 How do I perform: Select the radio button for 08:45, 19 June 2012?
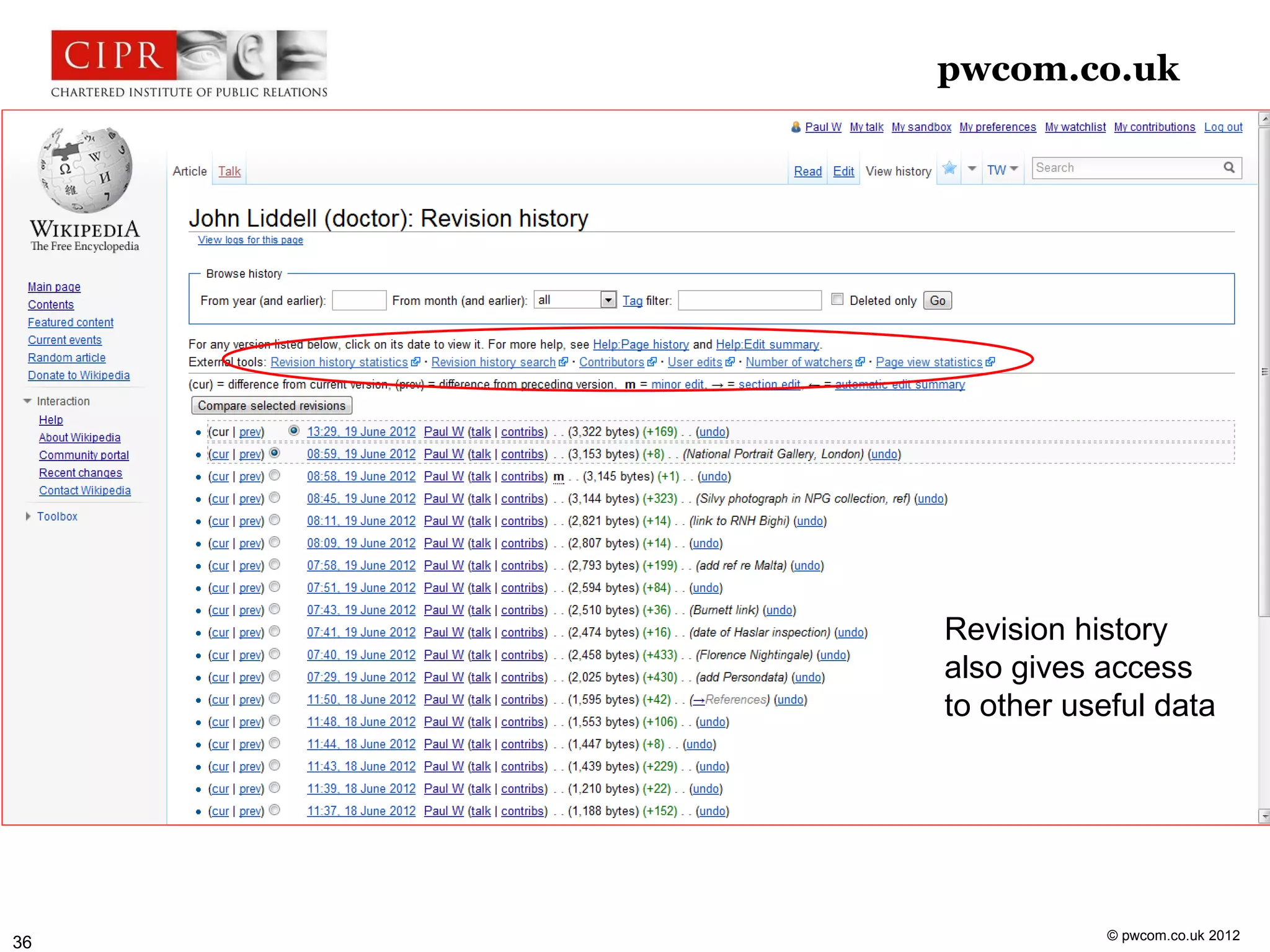275,497
